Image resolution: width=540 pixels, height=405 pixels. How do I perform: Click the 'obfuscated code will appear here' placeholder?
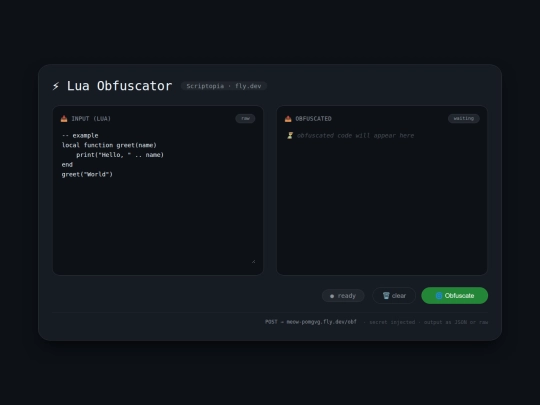355,135
